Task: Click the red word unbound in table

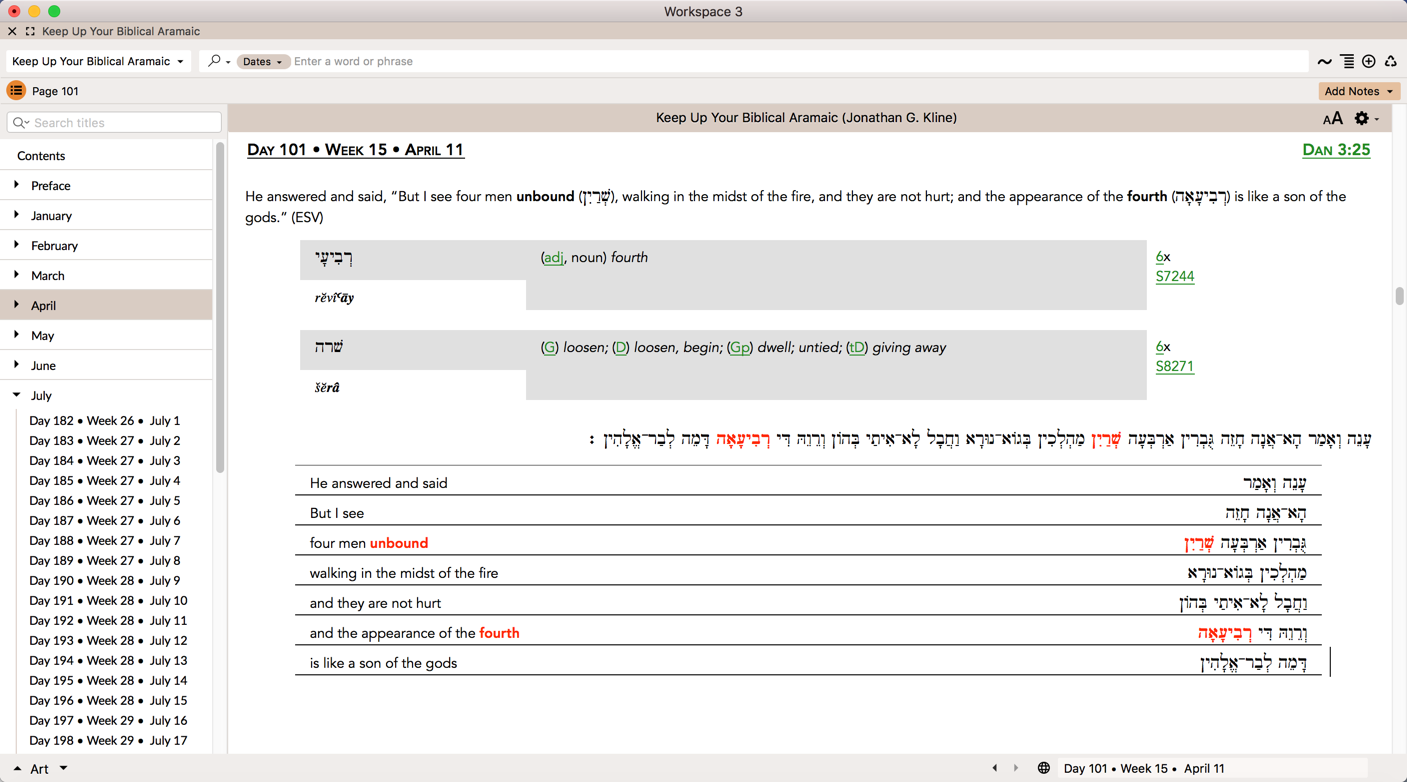Action: [399, 543]
